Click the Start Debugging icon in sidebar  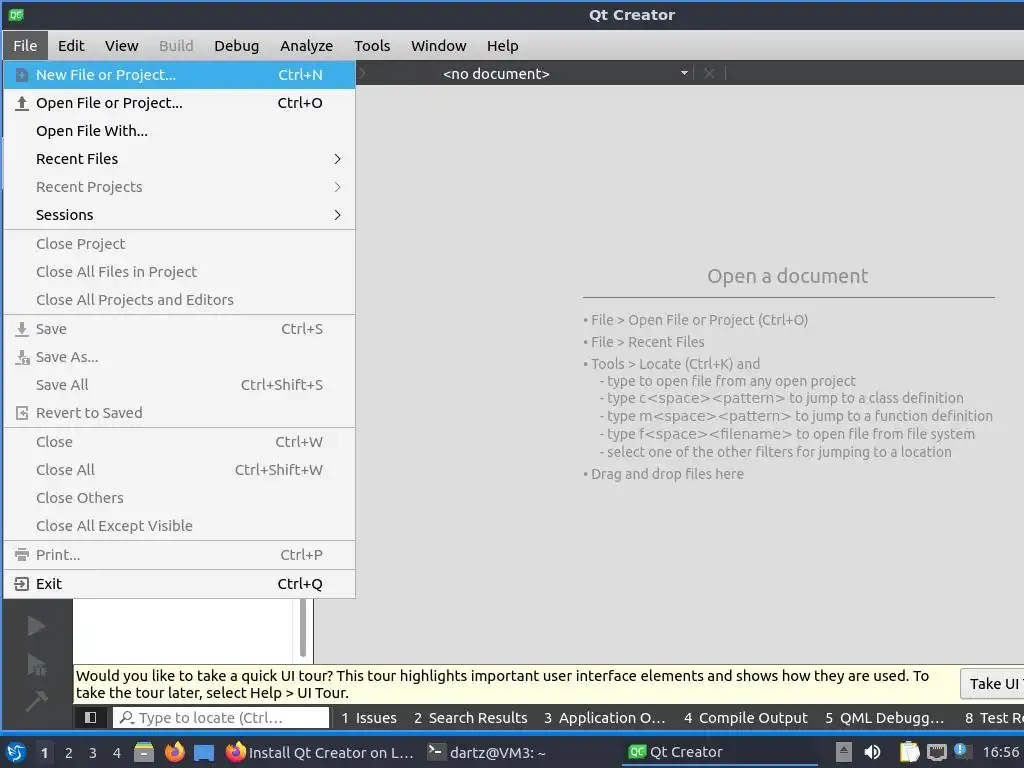coord(36,665)
